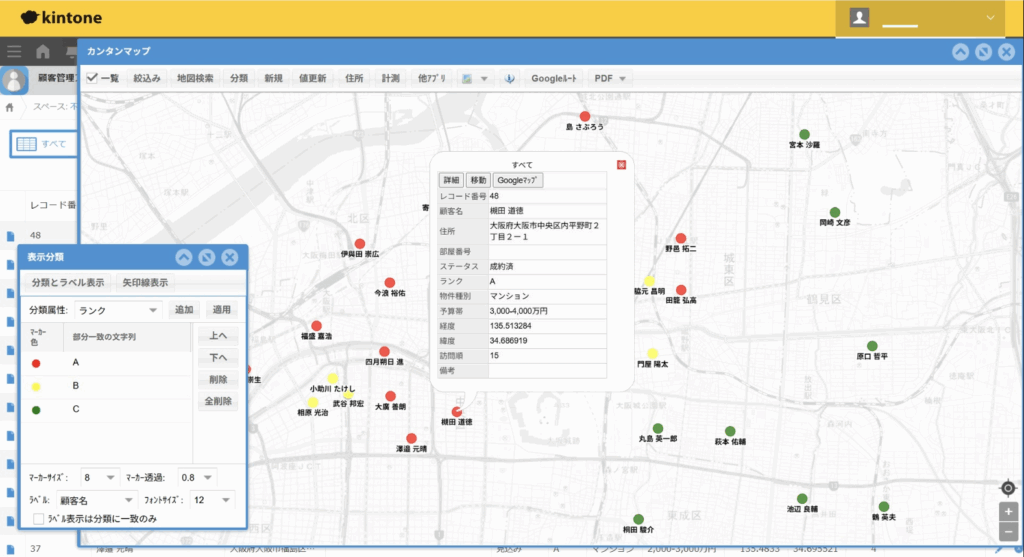Screen dimensions: 1024x557
Task: Close the record info popup
Action: pos(620,164)
